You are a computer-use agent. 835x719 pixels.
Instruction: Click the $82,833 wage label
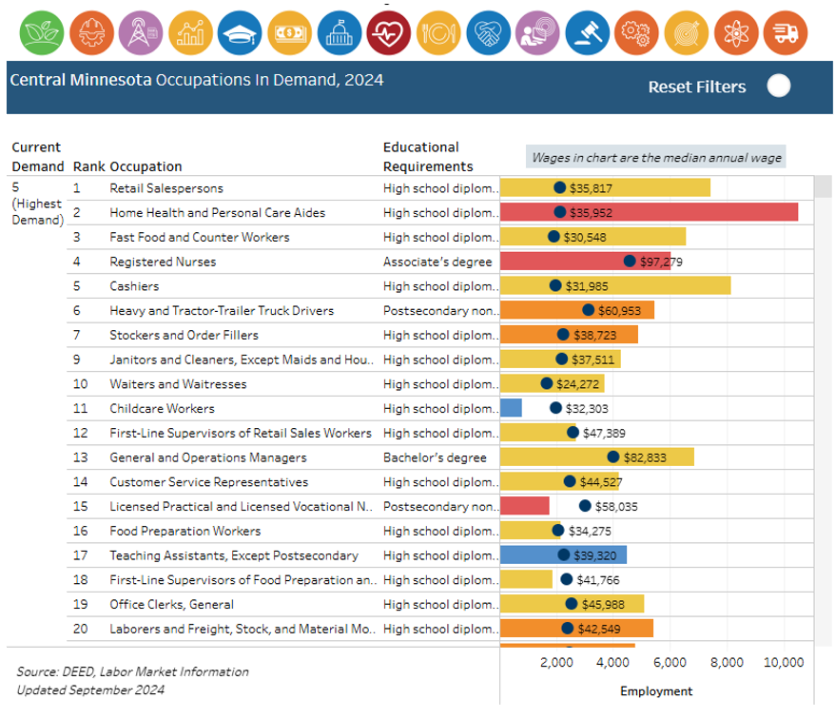pyautogui.click(x=645, y=457)
